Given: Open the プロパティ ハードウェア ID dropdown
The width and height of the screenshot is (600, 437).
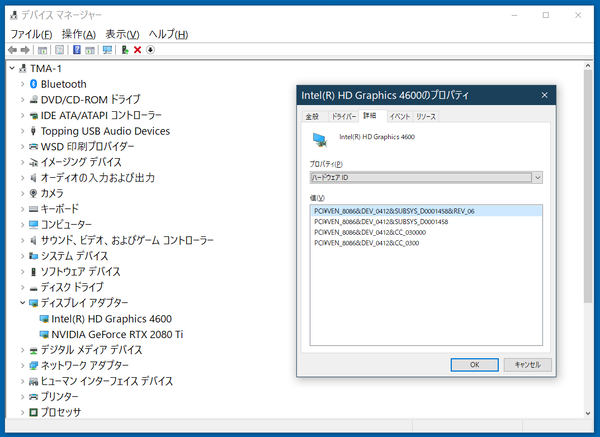Looking at the screenshot, I should [537, 178].
